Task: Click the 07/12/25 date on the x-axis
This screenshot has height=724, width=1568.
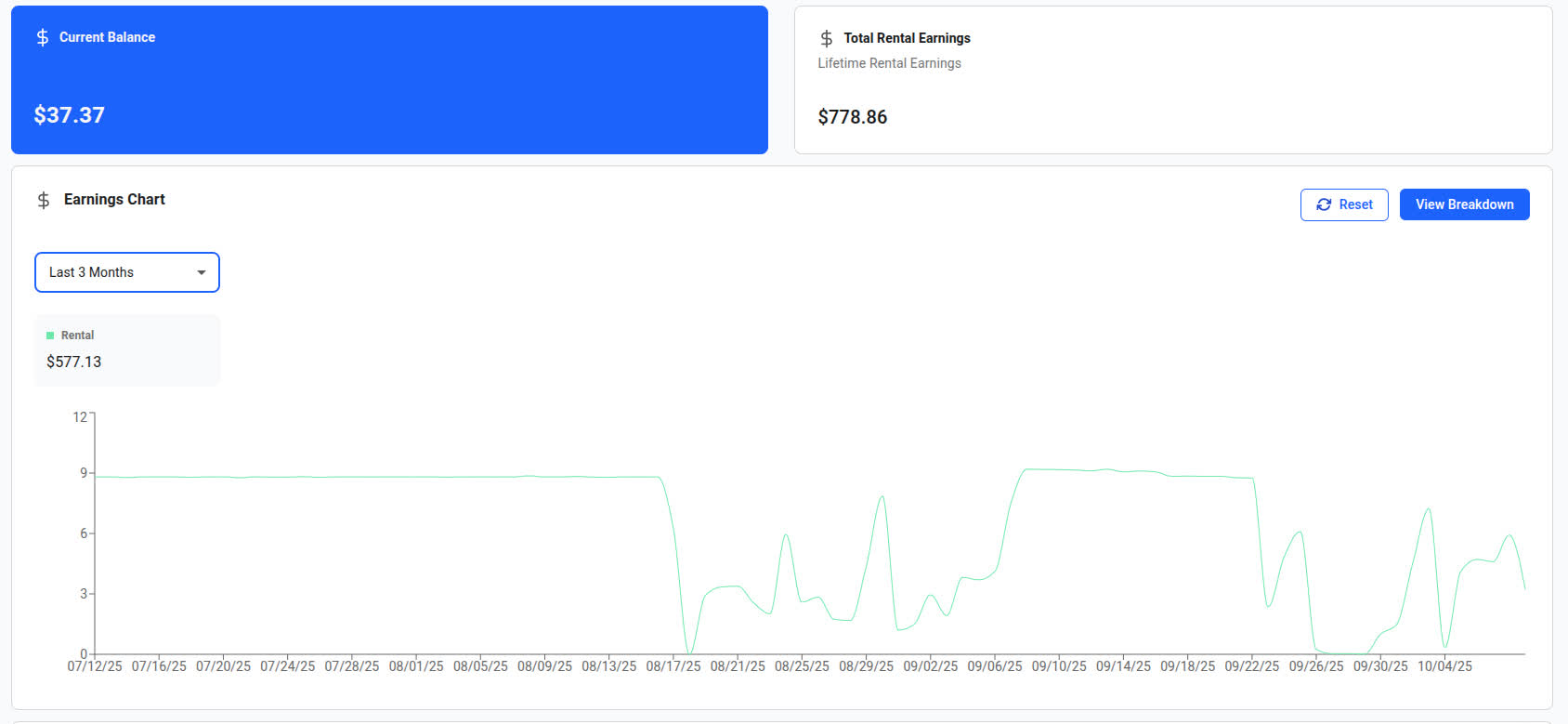Action: pos(95,666)
